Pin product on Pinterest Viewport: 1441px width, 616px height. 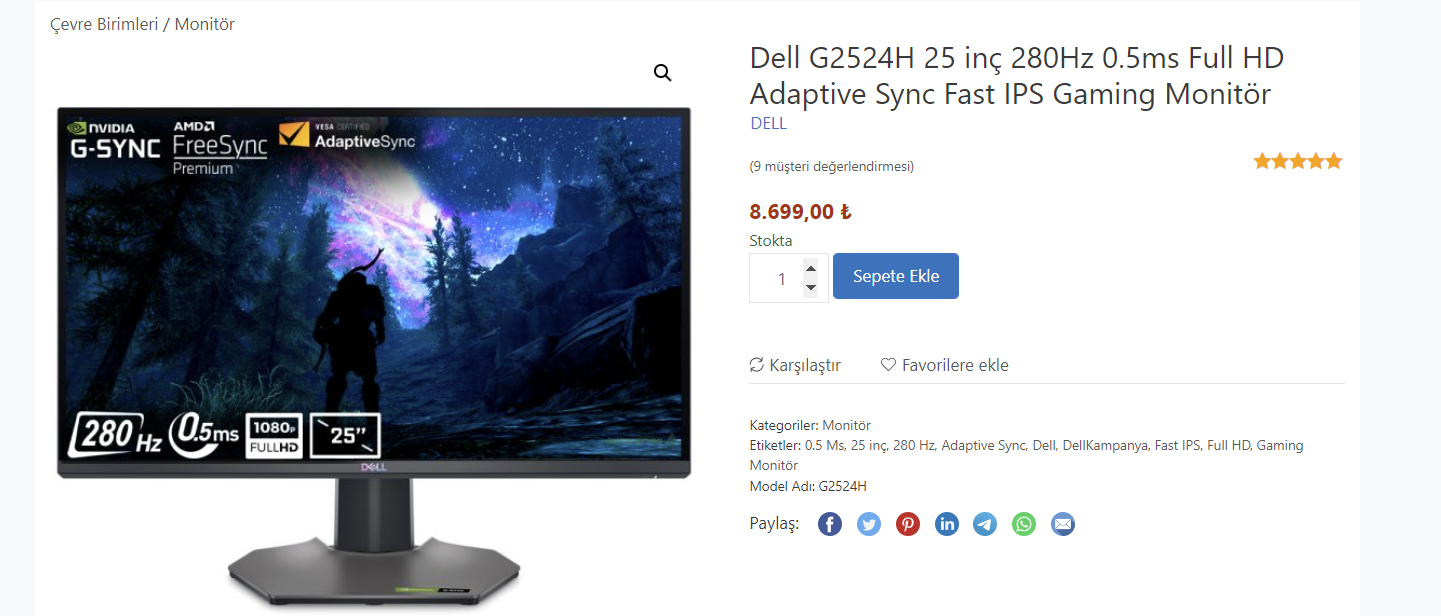pos(908,524)
